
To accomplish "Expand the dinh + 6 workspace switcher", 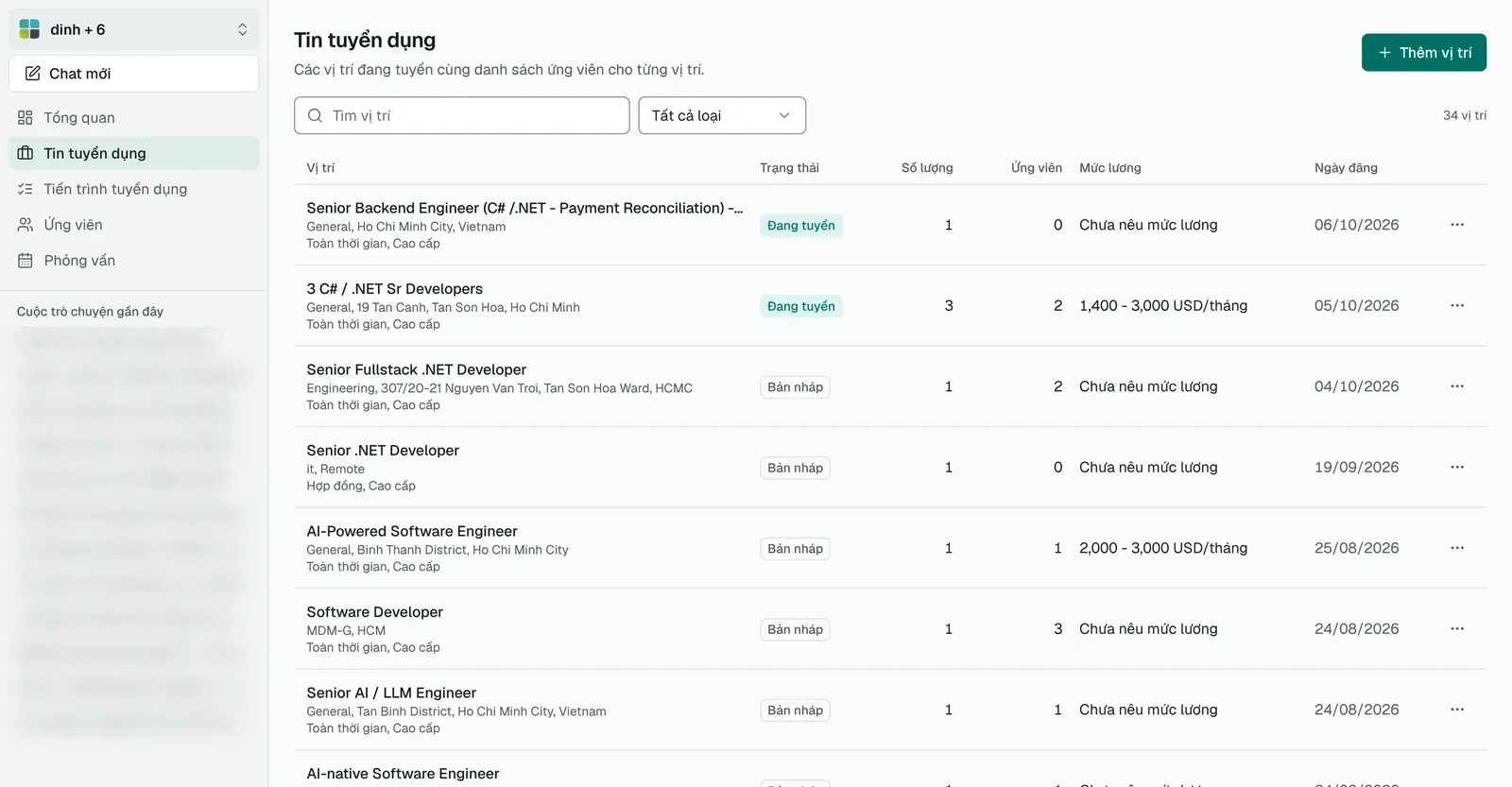I will click(133, 29).
